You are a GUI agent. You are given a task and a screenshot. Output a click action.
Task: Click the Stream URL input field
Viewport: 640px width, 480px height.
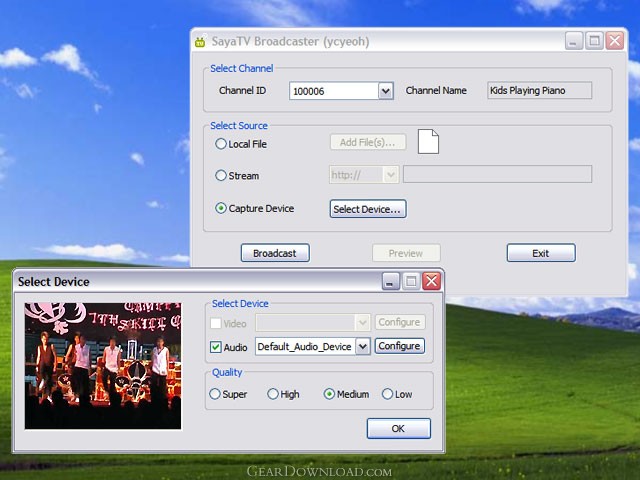498,174
